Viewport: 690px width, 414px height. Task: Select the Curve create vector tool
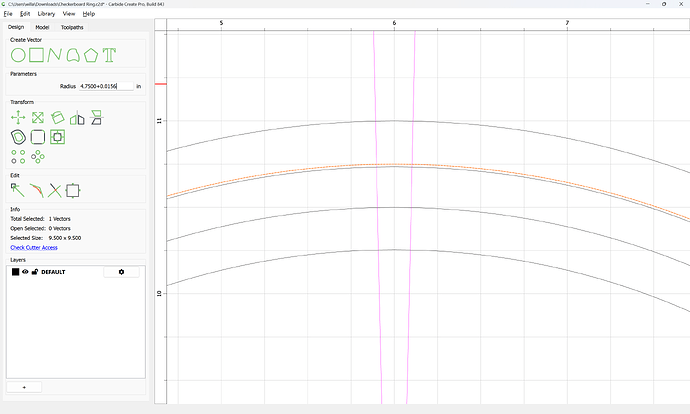point(73,55)
